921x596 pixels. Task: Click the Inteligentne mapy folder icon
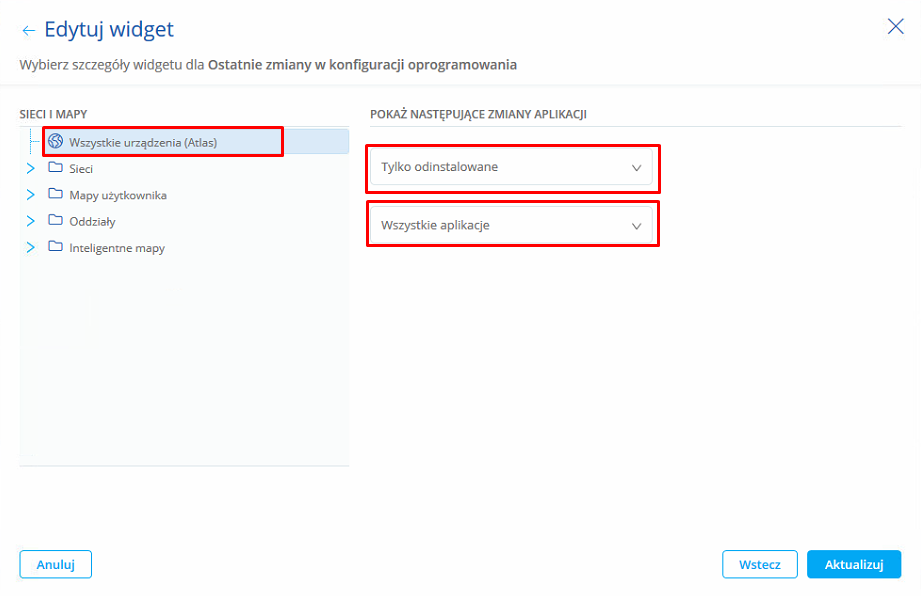[56, 246]
